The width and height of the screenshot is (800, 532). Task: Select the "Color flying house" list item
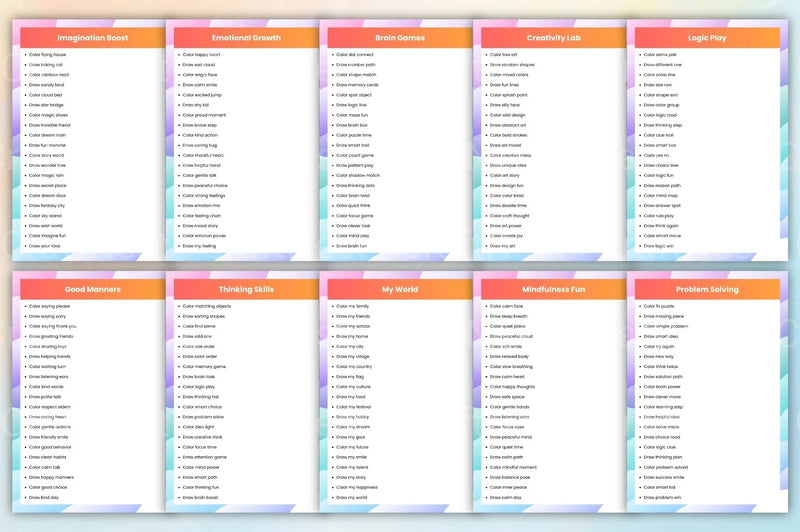47,55
